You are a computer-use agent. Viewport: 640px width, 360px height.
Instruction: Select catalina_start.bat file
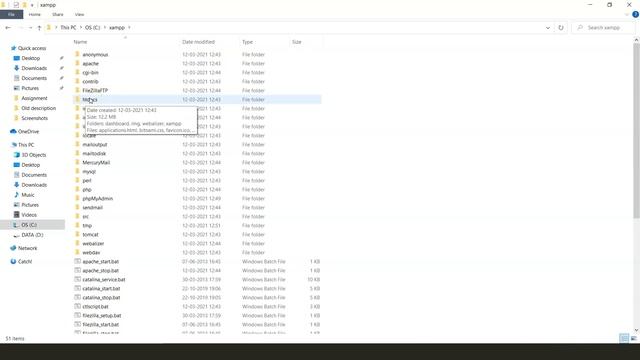[x=101, y=288]
